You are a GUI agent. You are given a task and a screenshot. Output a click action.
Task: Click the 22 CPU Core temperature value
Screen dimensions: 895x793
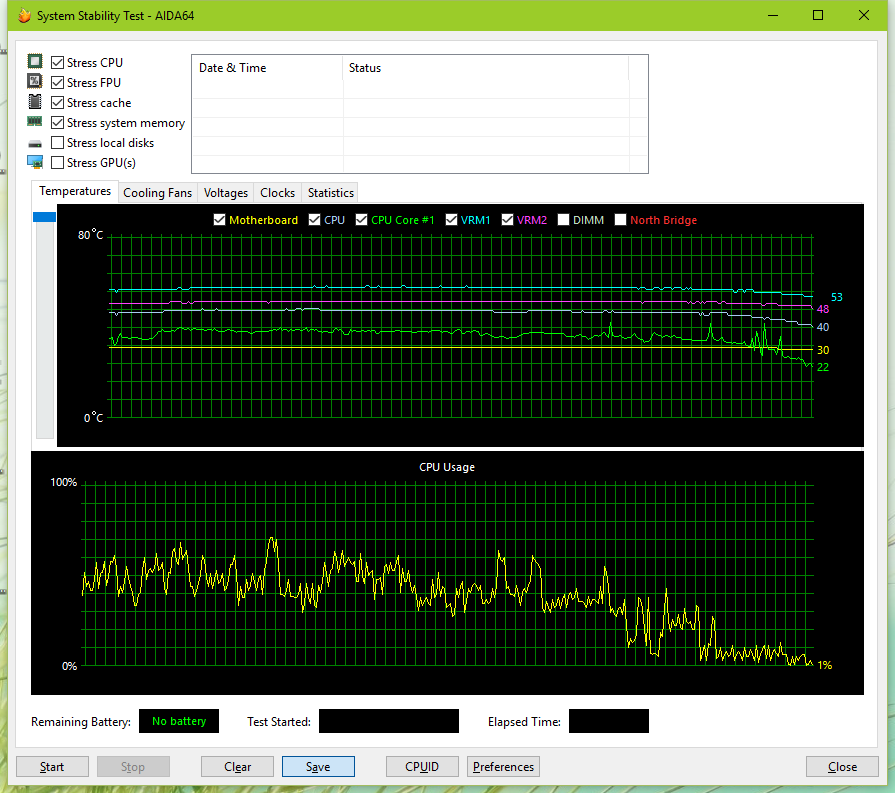point(823,367)
